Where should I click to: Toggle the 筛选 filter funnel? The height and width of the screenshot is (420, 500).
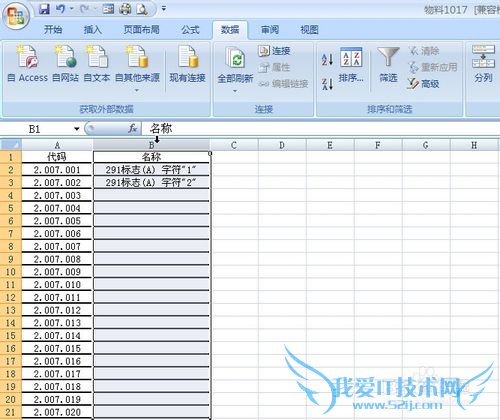click(388, 65)
